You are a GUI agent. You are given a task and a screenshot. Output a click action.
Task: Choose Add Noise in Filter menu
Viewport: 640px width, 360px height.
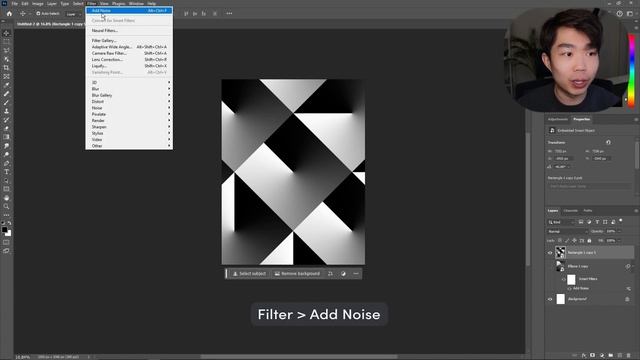(129, 11)
